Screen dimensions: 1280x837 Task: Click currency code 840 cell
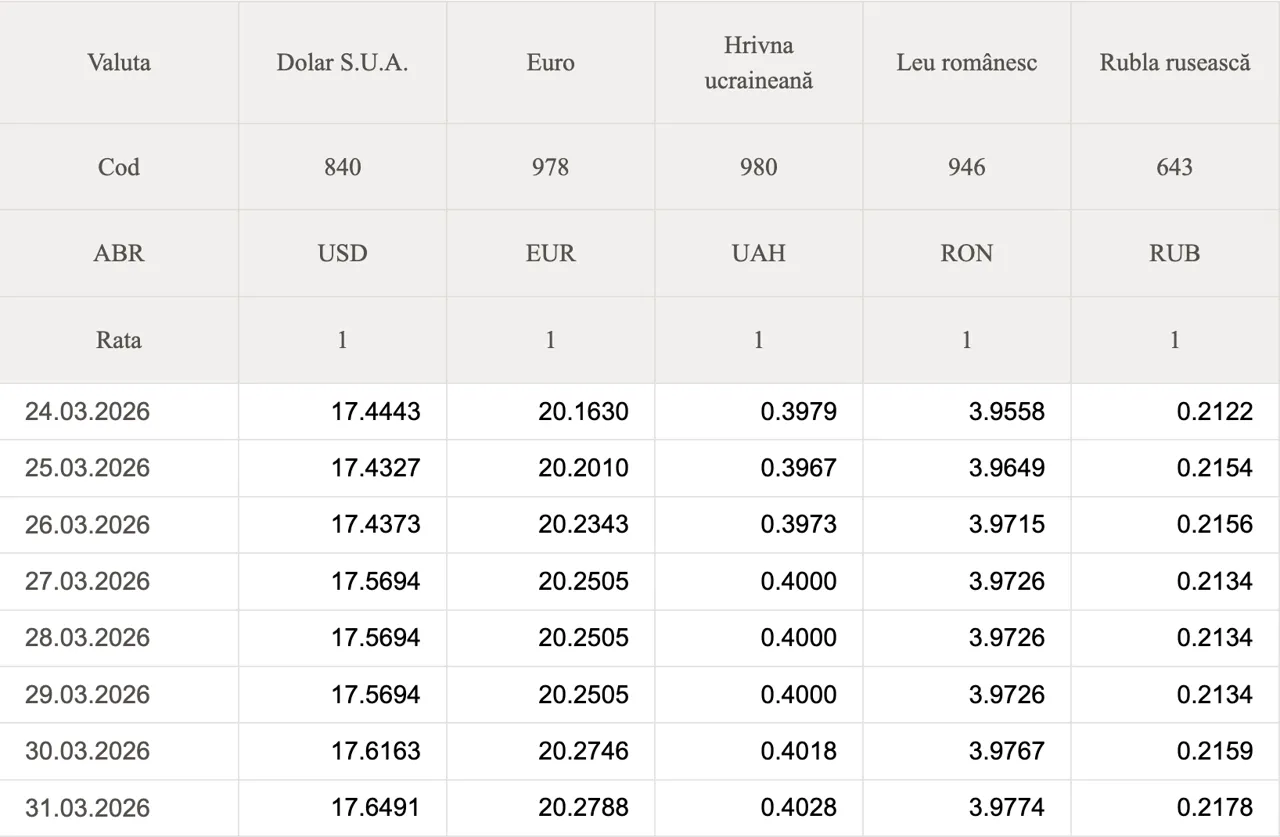point(342,167)
